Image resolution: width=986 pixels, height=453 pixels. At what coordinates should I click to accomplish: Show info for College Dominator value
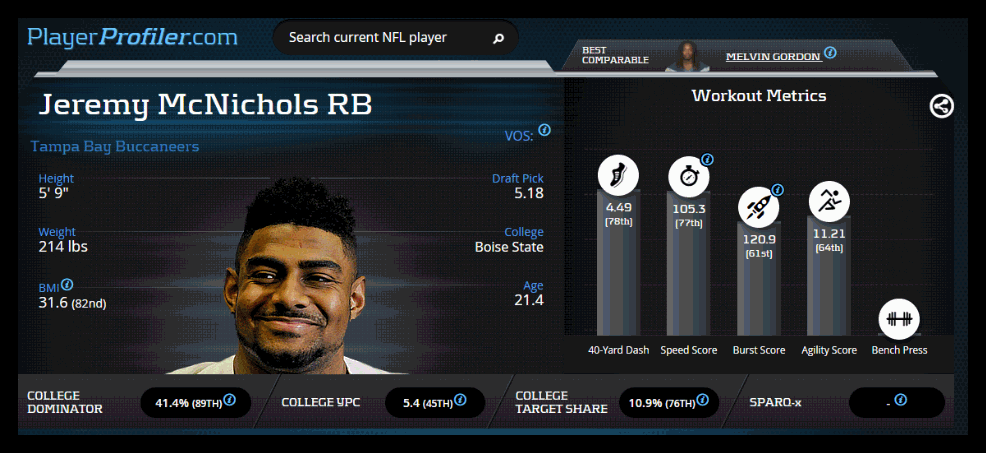click(230, 400)
